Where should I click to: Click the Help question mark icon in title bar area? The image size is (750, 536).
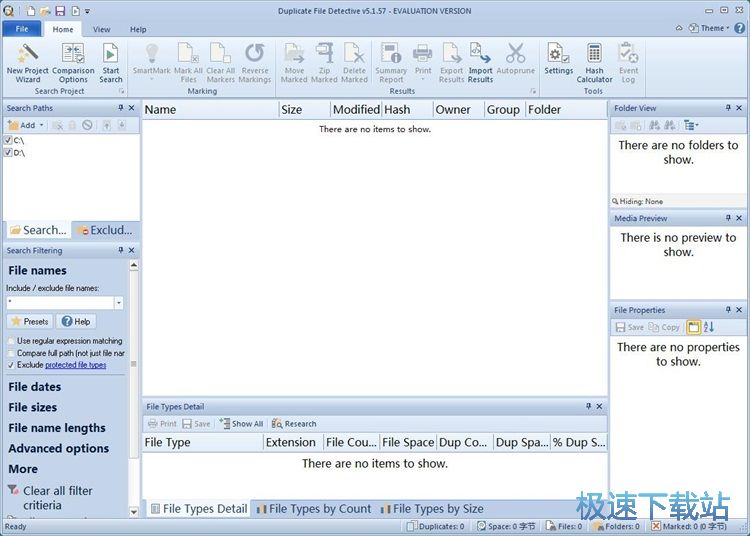(739, 28)
